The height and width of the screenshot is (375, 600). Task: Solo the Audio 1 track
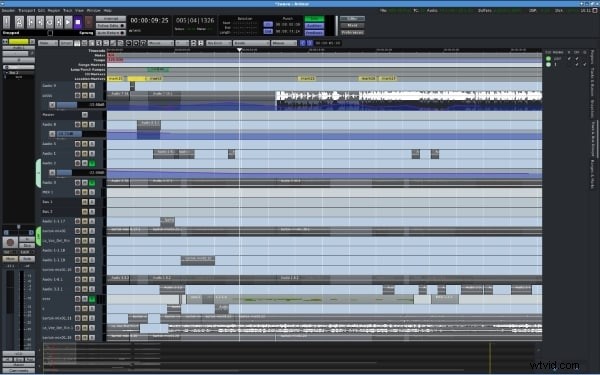click(x=92, y=154)
